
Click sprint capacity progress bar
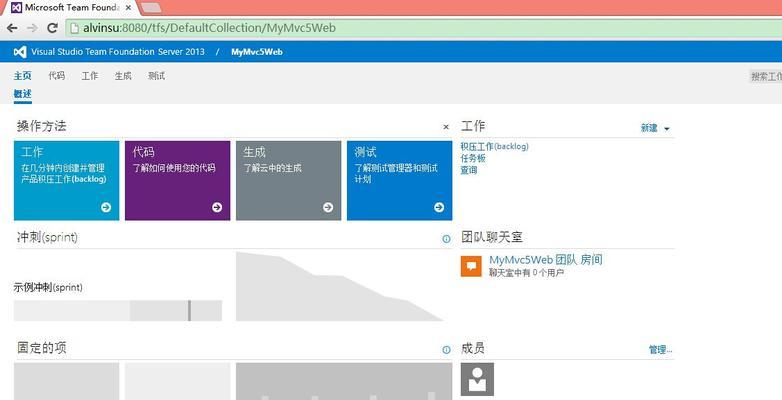pyautogui.click(x=118, y=311)
